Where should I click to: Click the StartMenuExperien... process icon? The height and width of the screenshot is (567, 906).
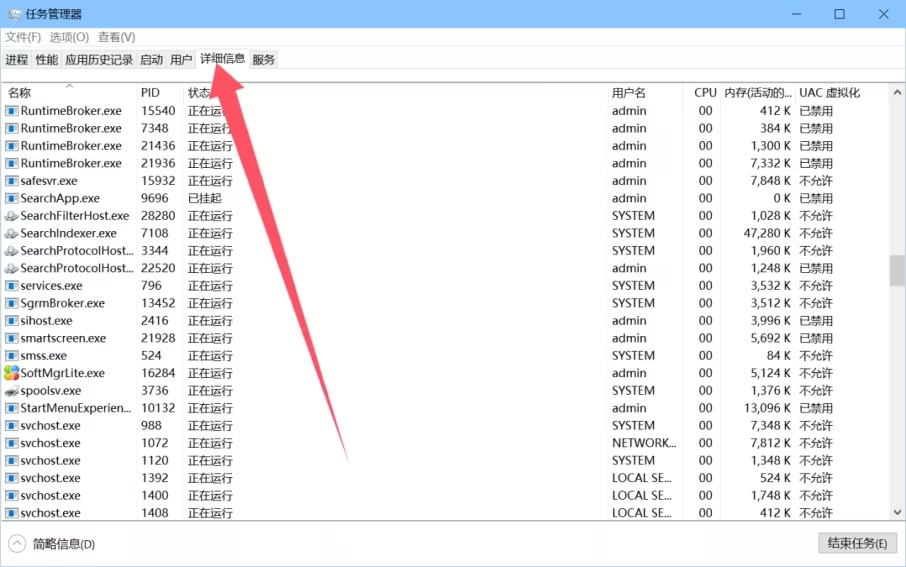(11, 408)
